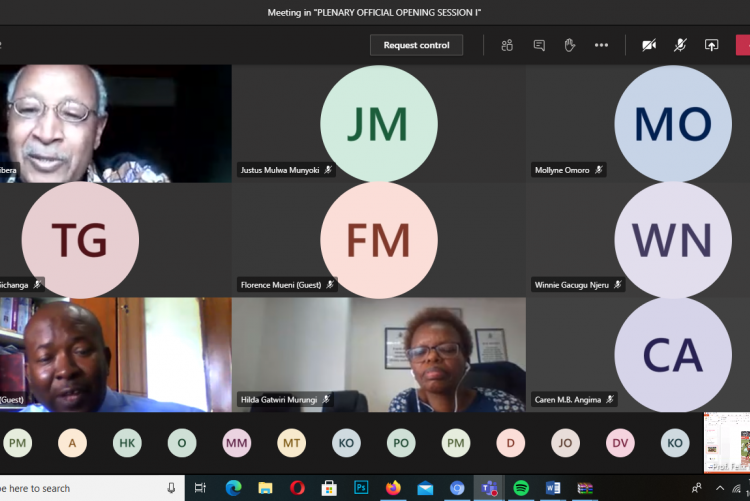
Task: Click the Request control button
Action: 416,45
